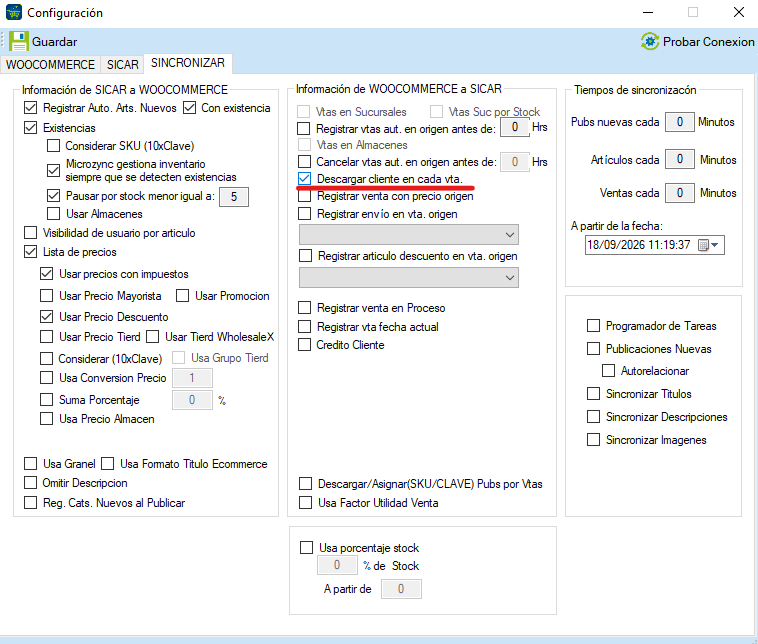Close the Configuración window
The width and height of the screenshot is (758, 644).
(738, 12)
